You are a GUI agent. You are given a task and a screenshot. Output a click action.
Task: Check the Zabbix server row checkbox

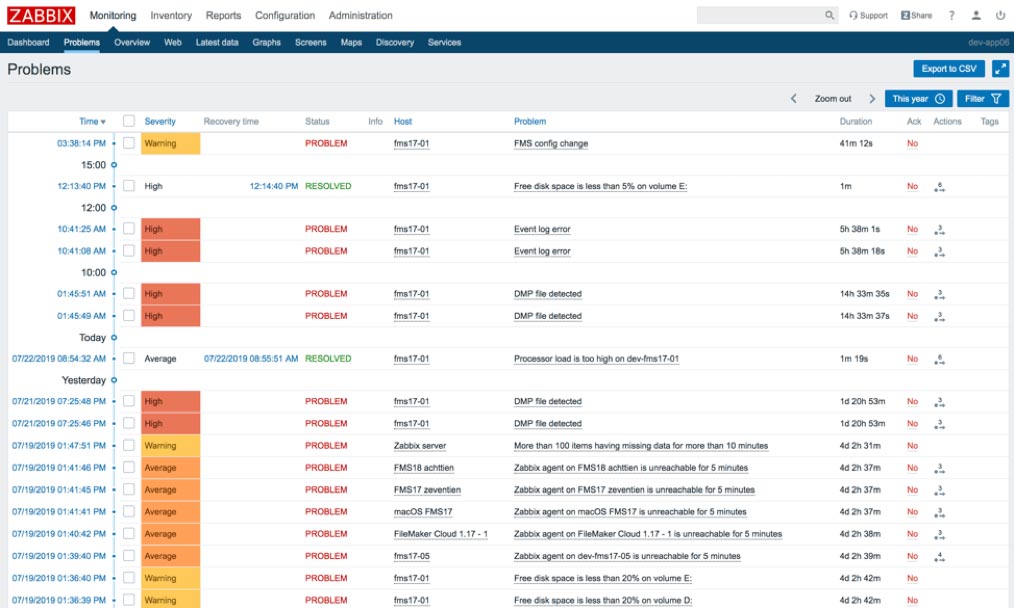129,445
